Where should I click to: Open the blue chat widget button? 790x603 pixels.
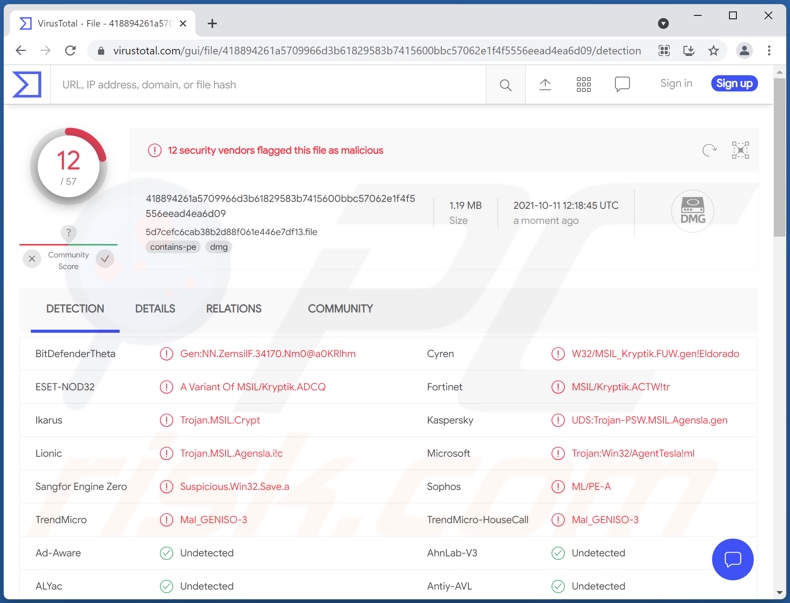[733, 559]
